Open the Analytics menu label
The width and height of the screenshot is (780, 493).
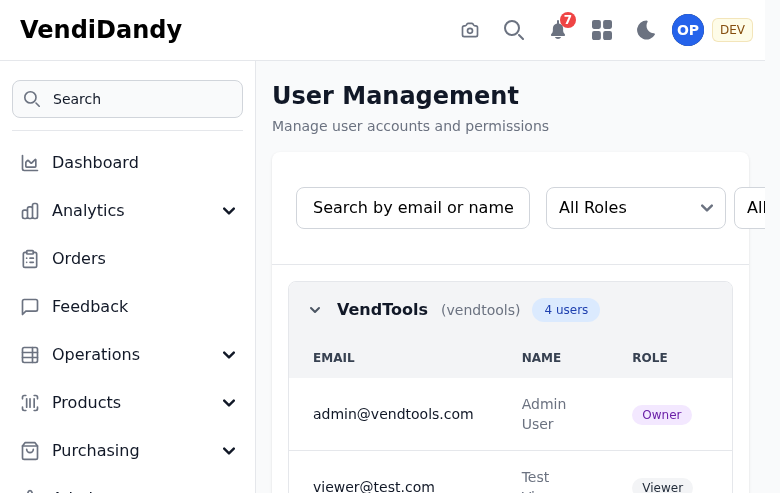89,211
